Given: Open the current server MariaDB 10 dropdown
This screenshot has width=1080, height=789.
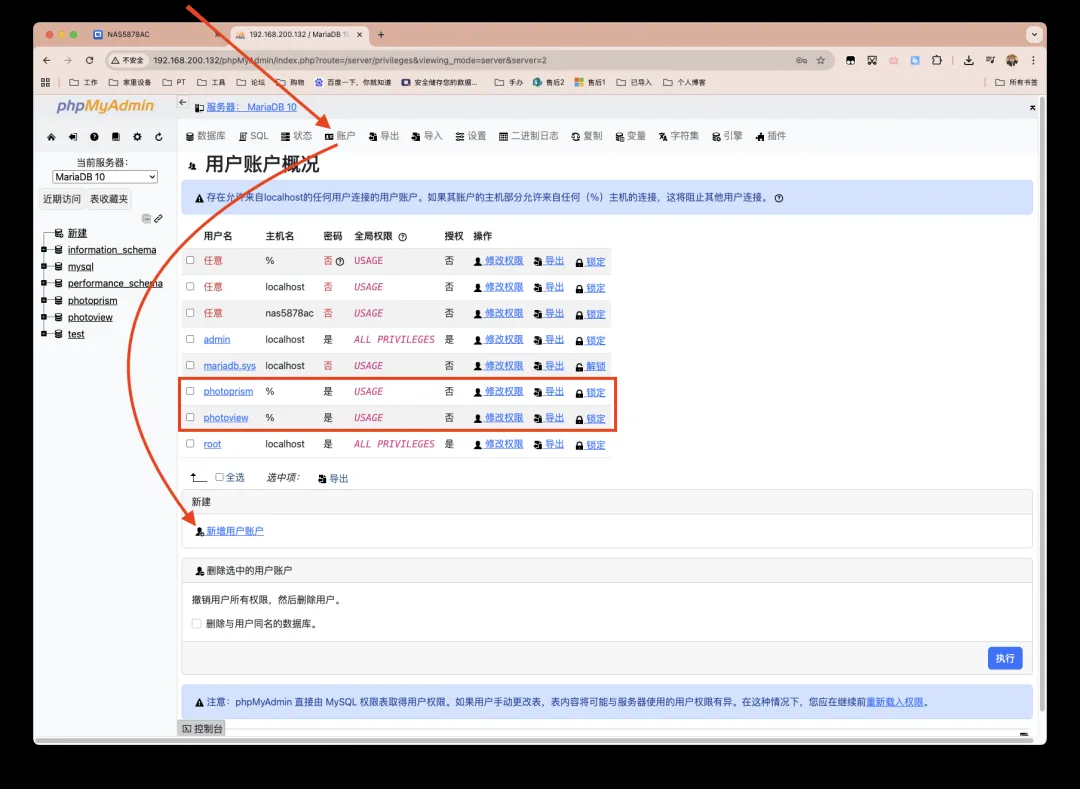Looking at the screenshot, I should pyautogui.click(x=105, y=177).
